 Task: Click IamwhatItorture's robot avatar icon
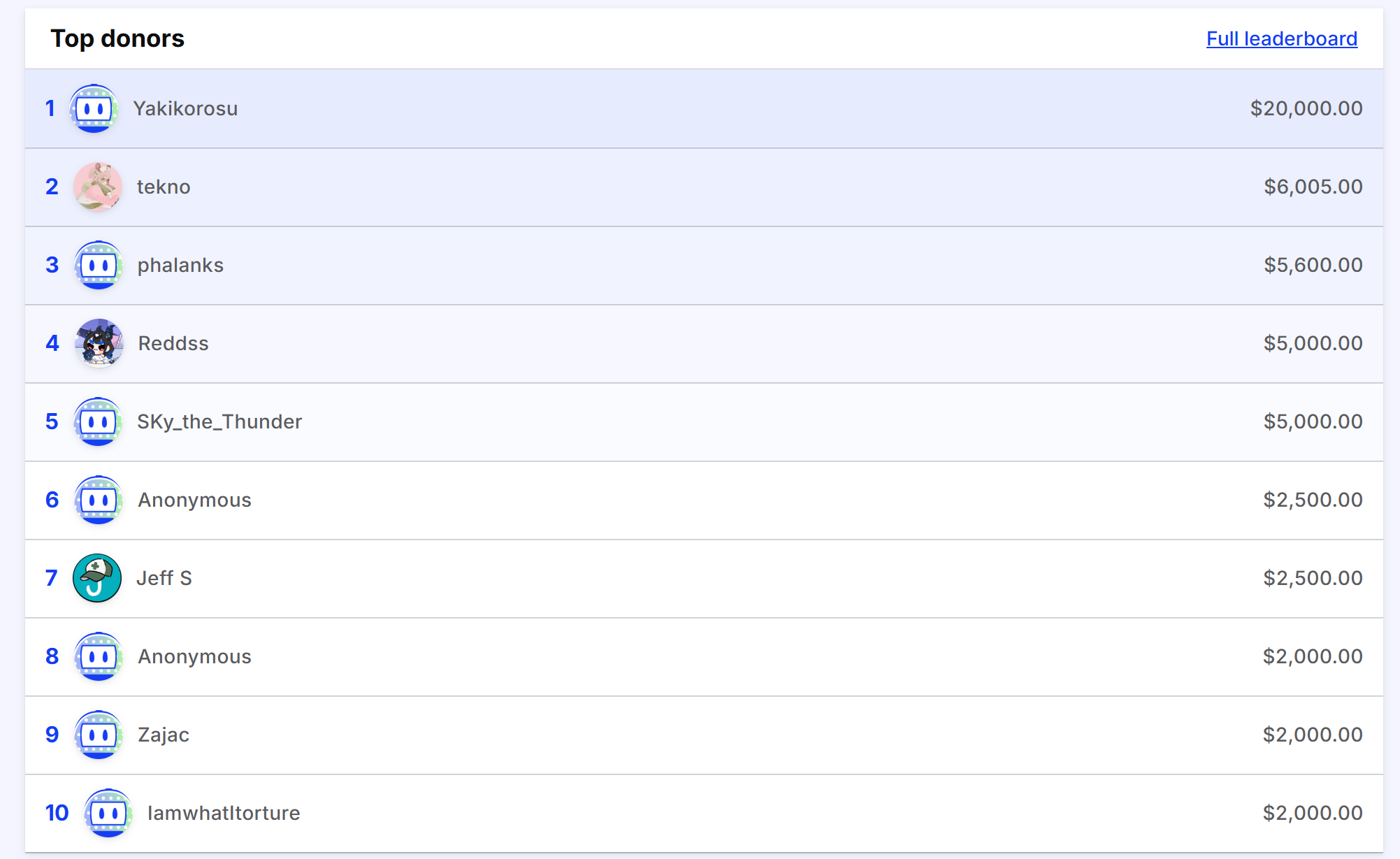tap(108, 813)
